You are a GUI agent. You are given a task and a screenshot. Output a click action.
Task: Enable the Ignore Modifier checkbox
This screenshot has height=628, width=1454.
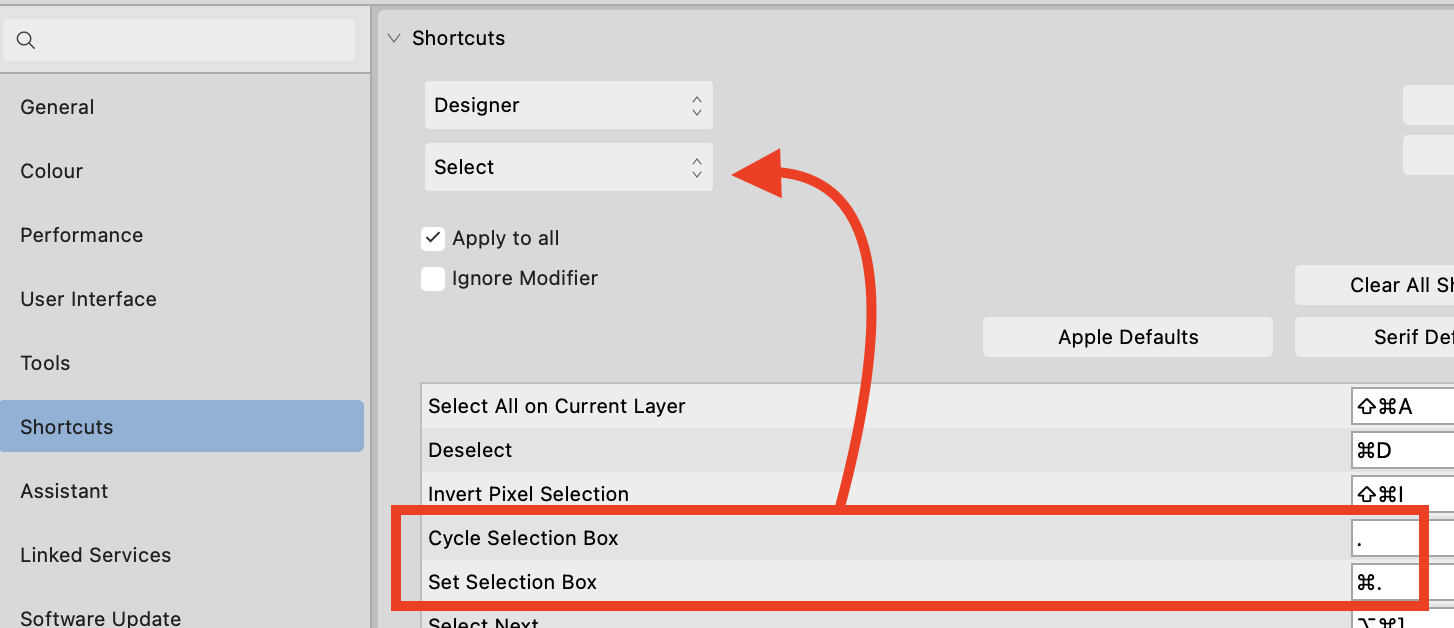click(433, 278)
